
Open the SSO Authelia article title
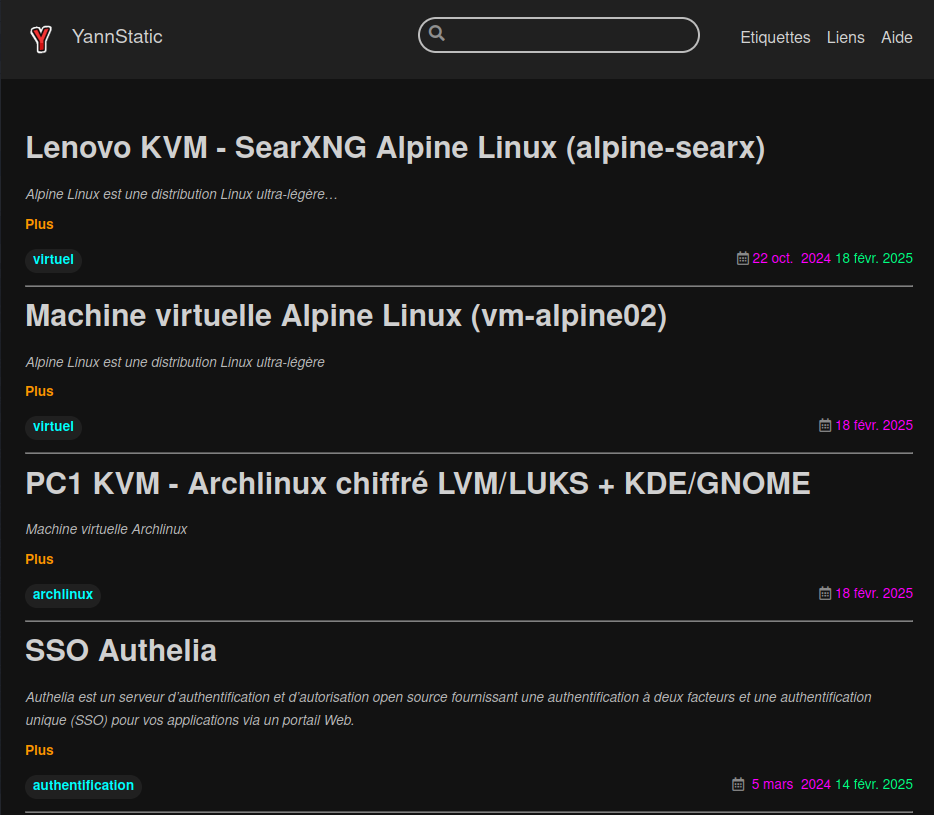(x=121, y=651)
